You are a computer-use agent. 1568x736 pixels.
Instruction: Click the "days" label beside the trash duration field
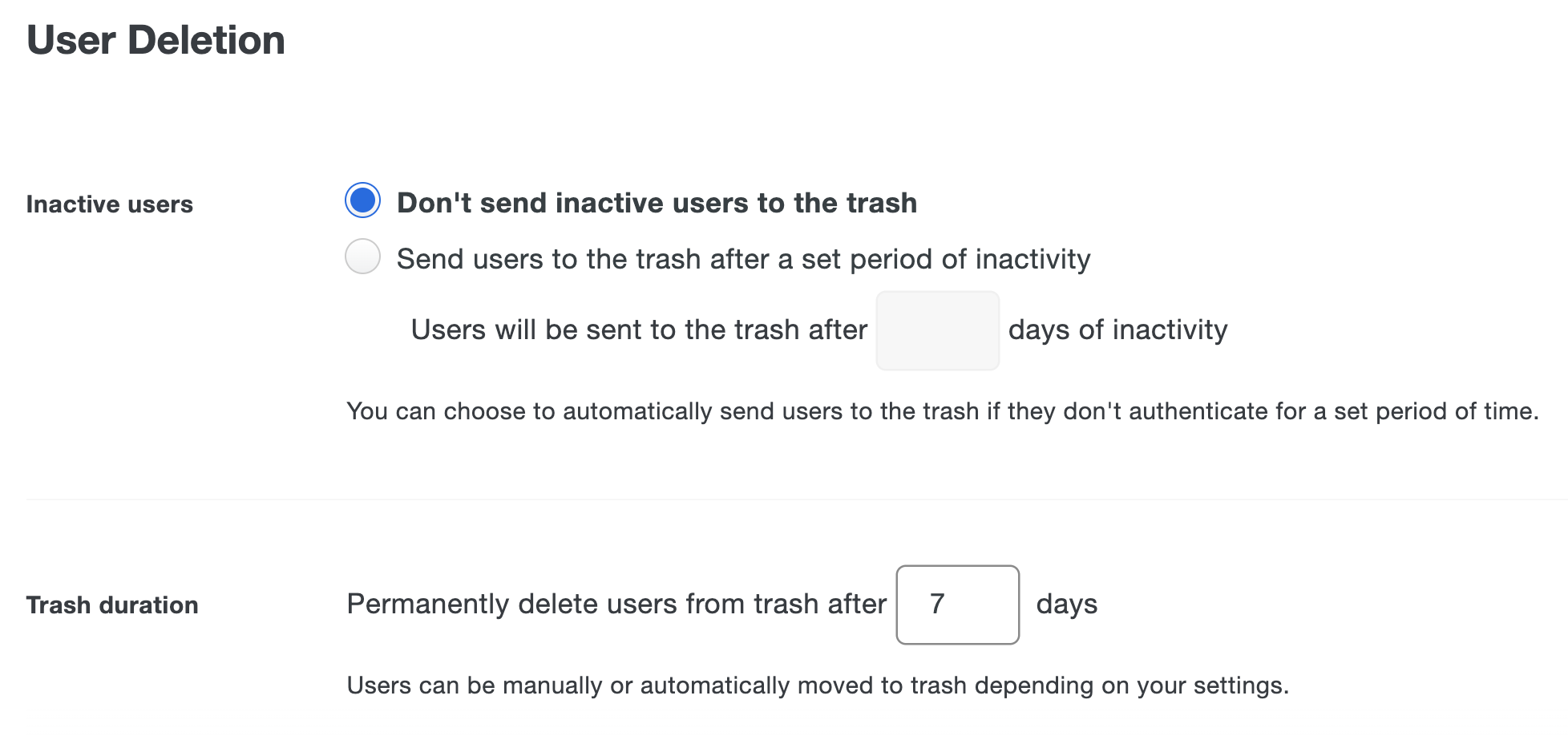(x=1068, y=604)
